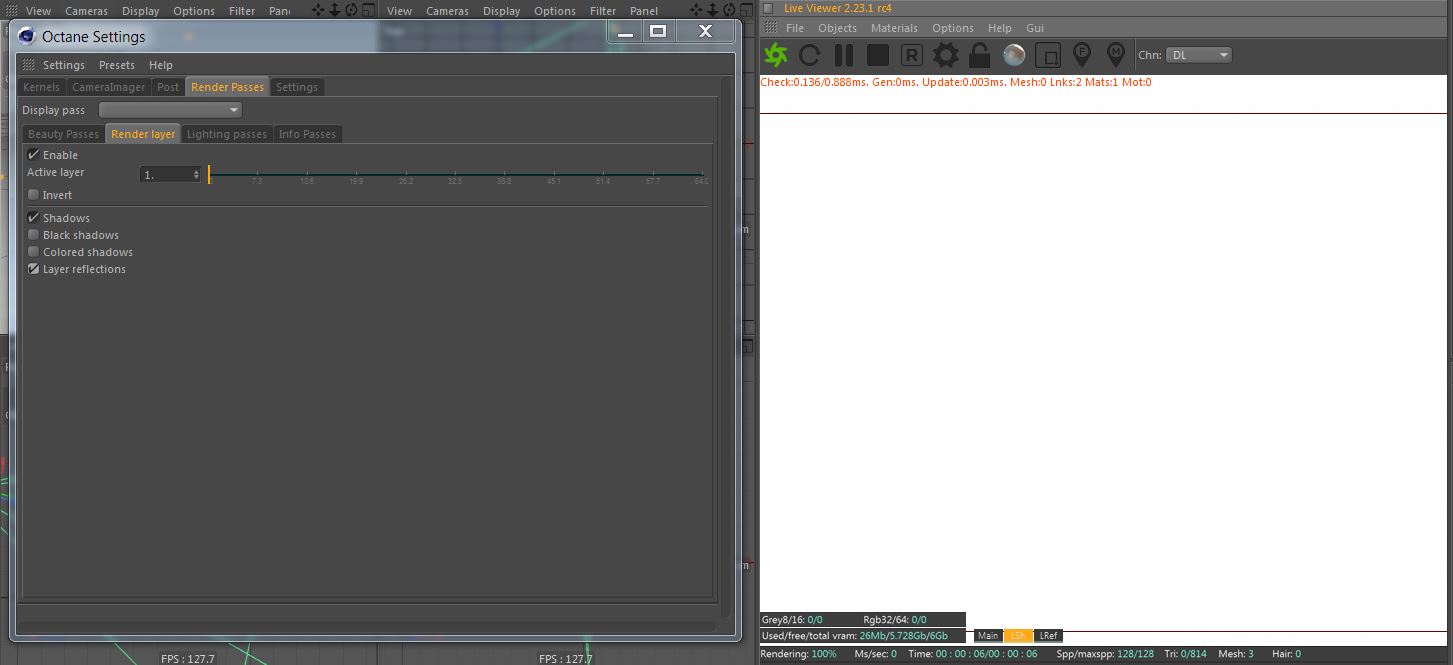Image resolution: width=1453 pixels, height=665 pixels.
Task: Click the Active layer stepper arrows
Action: (x=197, y=174)
